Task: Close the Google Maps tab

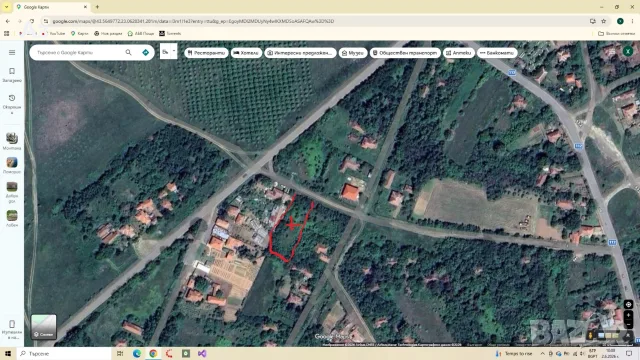Action: 85,7
